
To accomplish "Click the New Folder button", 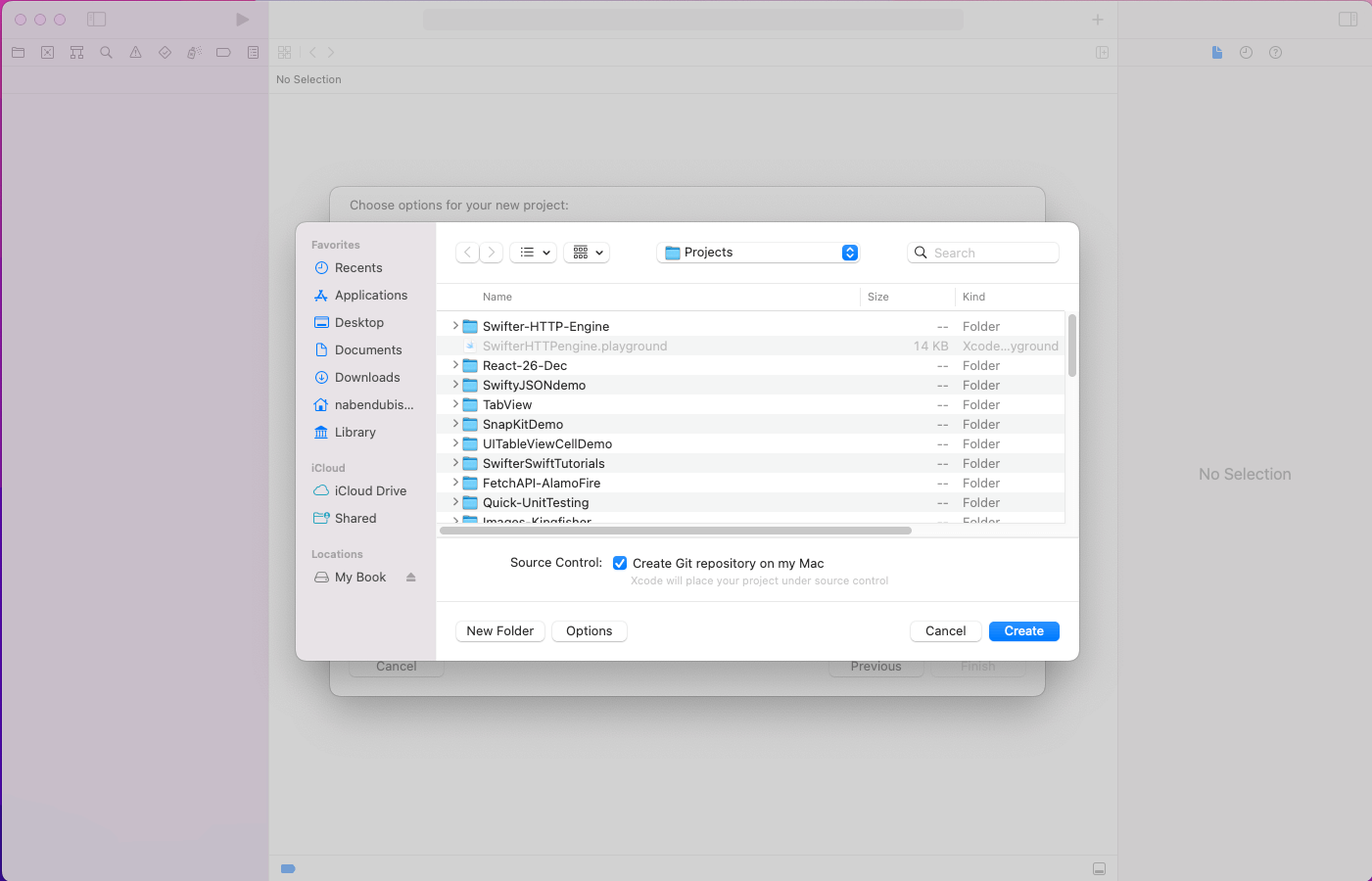I will (x=499, y=630).
